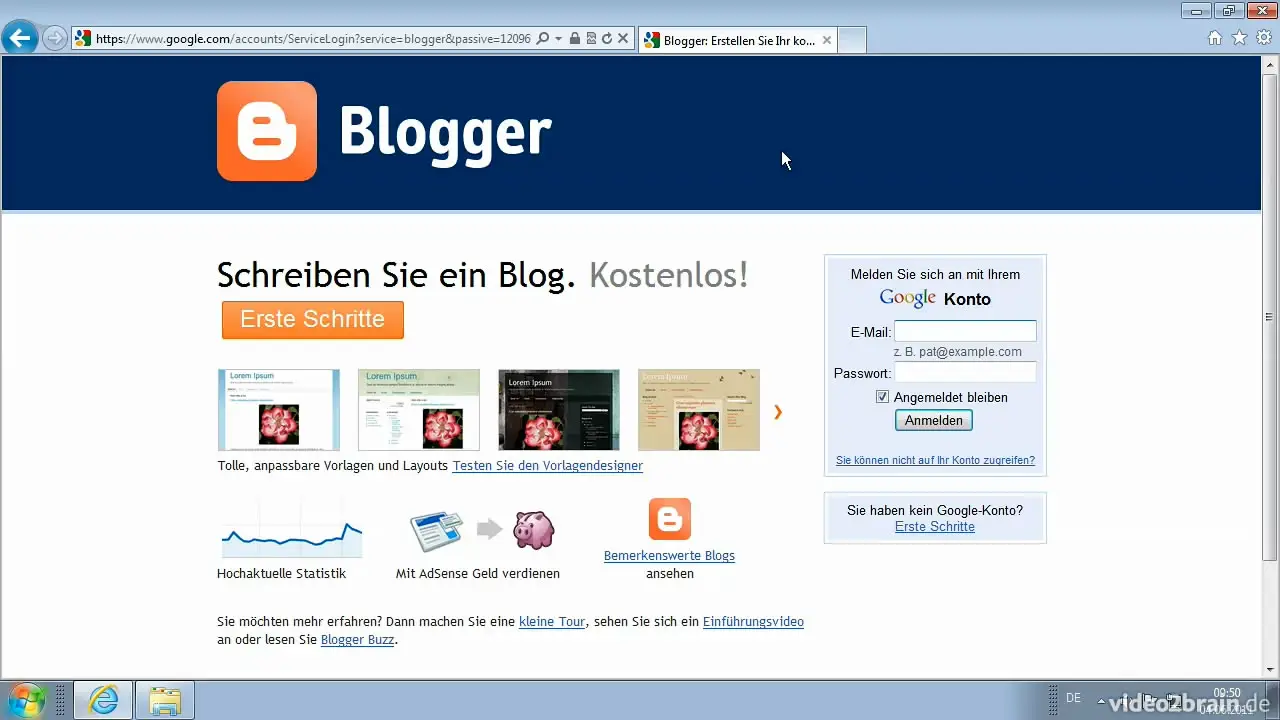Select the beige tan template thumbnail
This screenshot has width=1280, height=720.
point(699,410)
